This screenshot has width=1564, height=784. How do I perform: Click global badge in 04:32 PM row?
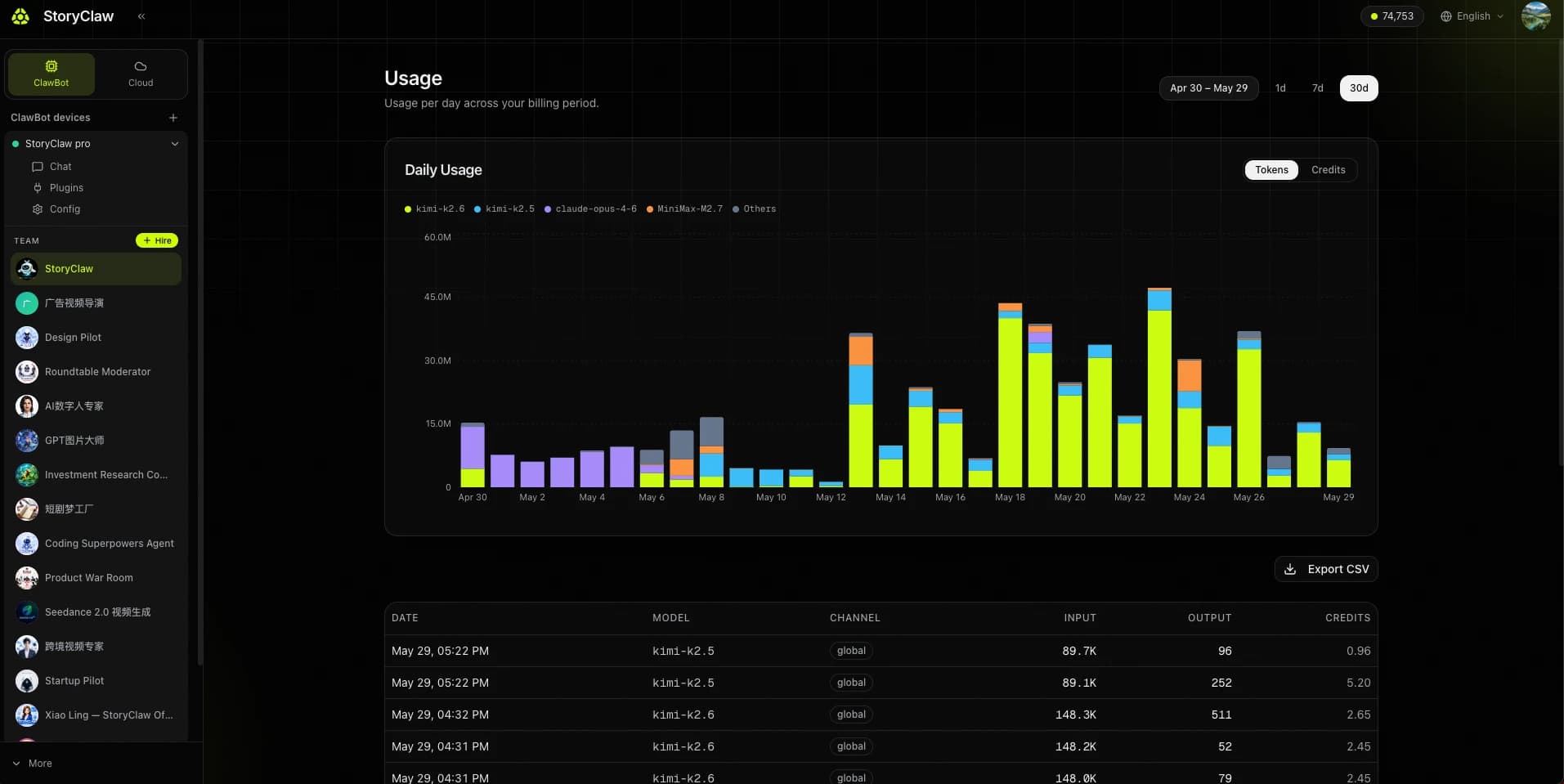(x=851, y=715)
